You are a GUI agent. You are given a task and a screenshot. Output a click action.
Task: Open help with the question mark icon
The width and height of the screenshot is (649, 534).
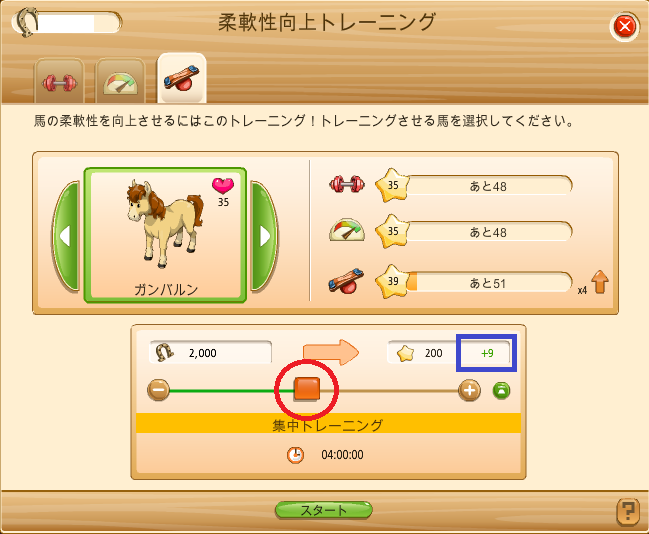[x=628, y=511]
